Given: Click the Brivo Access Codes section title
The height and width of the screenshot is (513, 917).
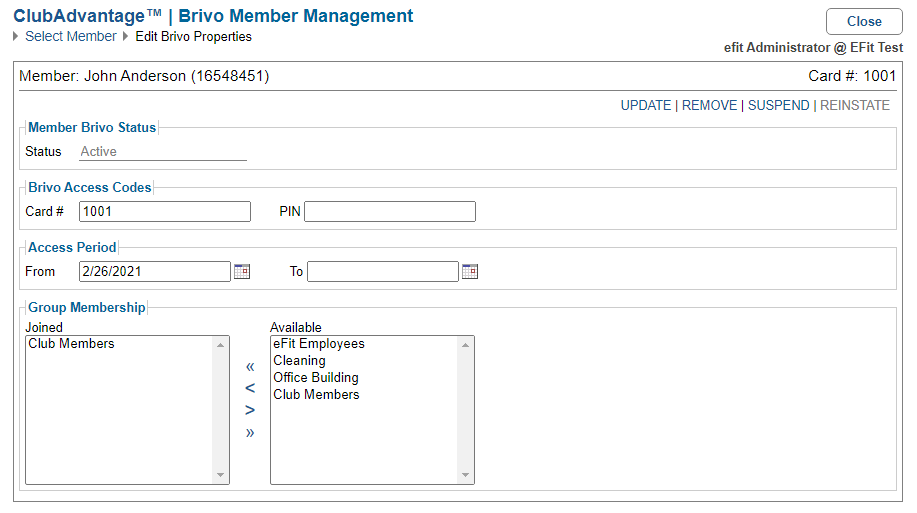Looking at the screenshot, I should pyautogui.click(x=89, y=187).
